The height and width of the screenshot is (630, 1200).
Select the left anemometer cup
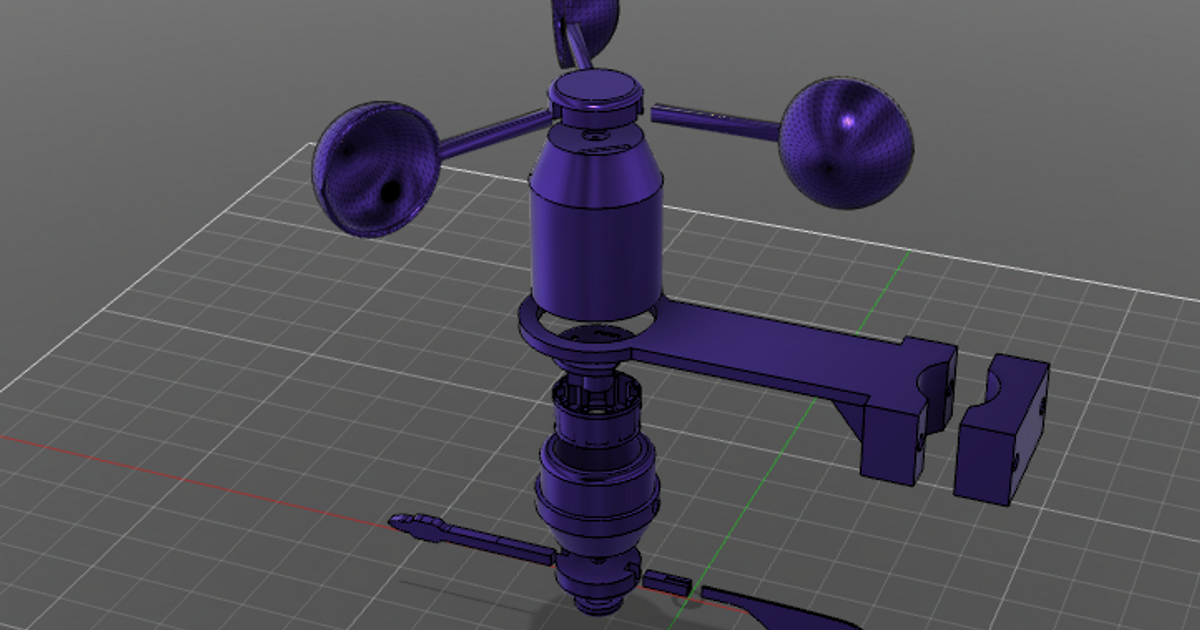click(375, 168)
